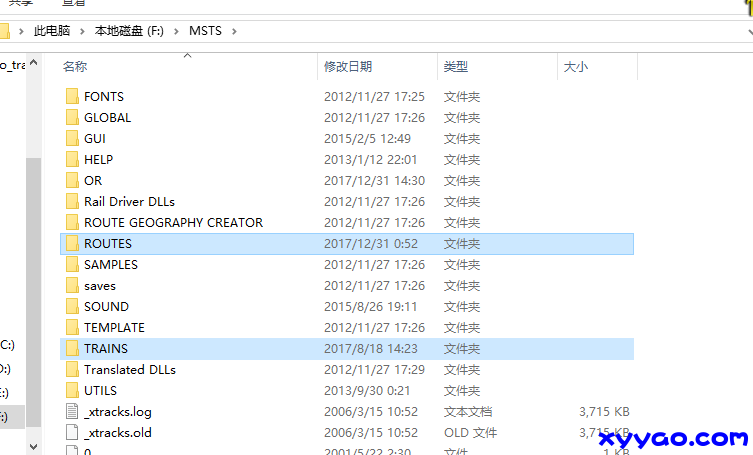Select the ROUTES folder icon

(x=71, y=244)
